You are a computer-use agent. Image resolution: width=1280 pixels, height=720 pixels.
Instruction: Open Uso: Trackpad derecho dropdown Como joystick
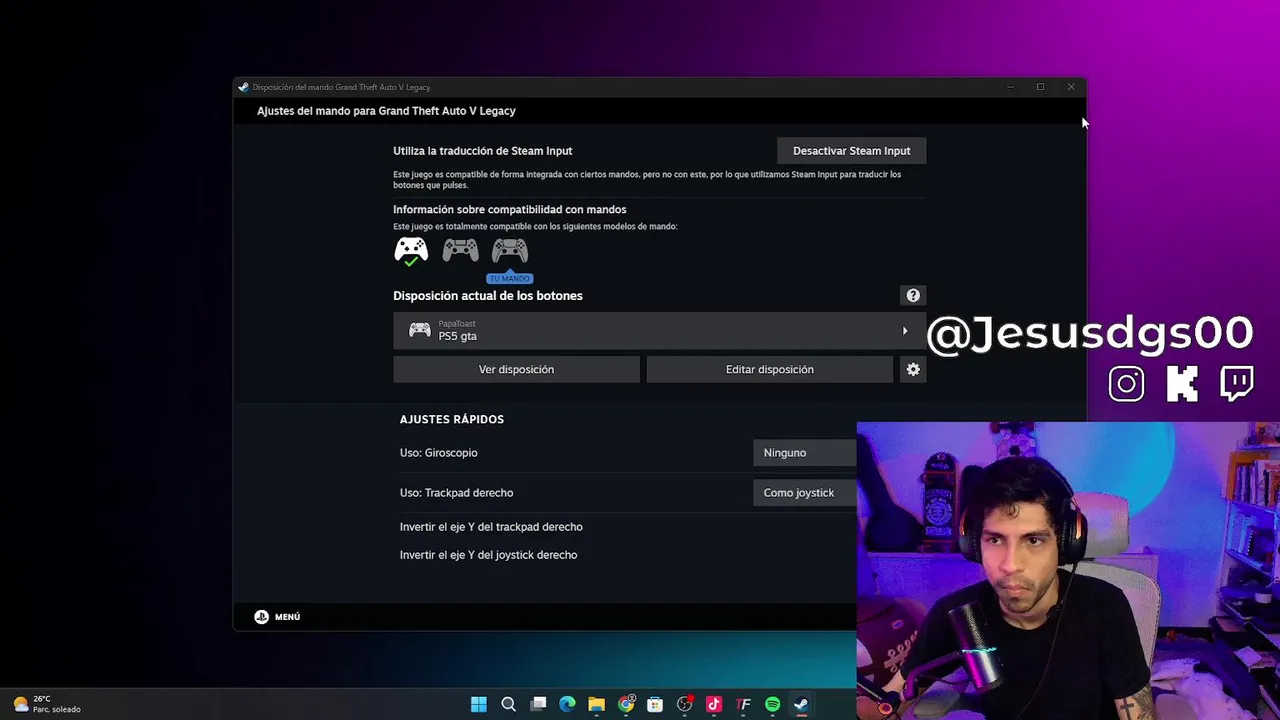point(805,493)
